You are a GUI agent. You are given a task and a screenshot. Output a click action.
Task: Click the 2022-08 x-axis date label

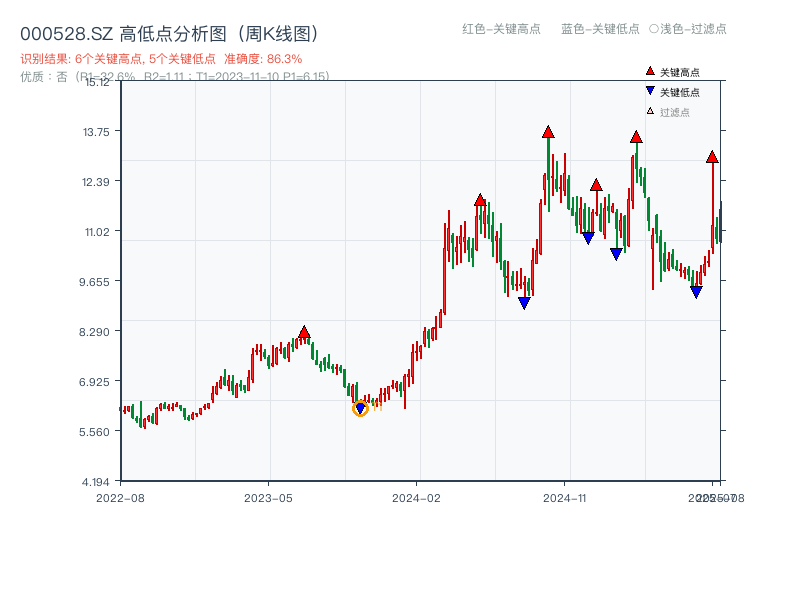(120, 498)
